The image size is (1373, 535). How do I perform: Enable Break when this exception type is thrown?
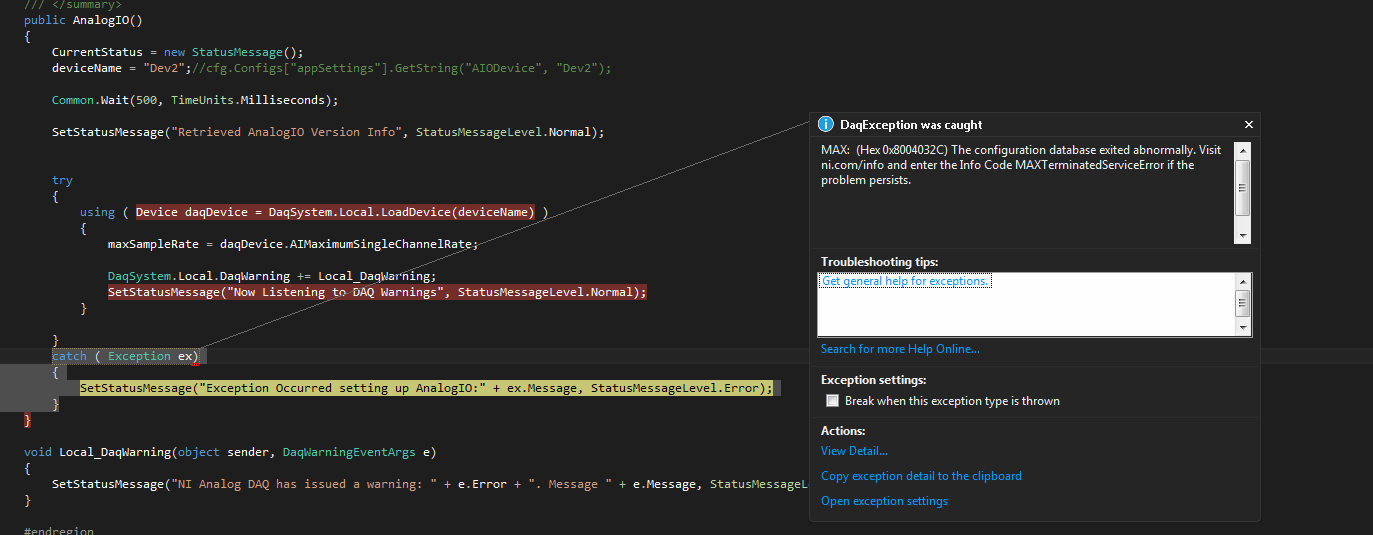(833, 401)
